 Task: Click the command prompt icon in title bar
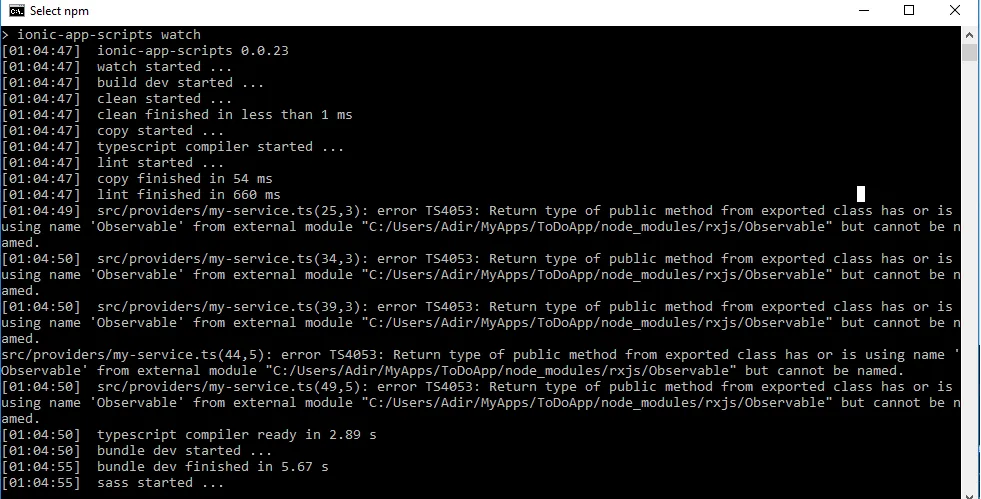(x=17, y=11)
